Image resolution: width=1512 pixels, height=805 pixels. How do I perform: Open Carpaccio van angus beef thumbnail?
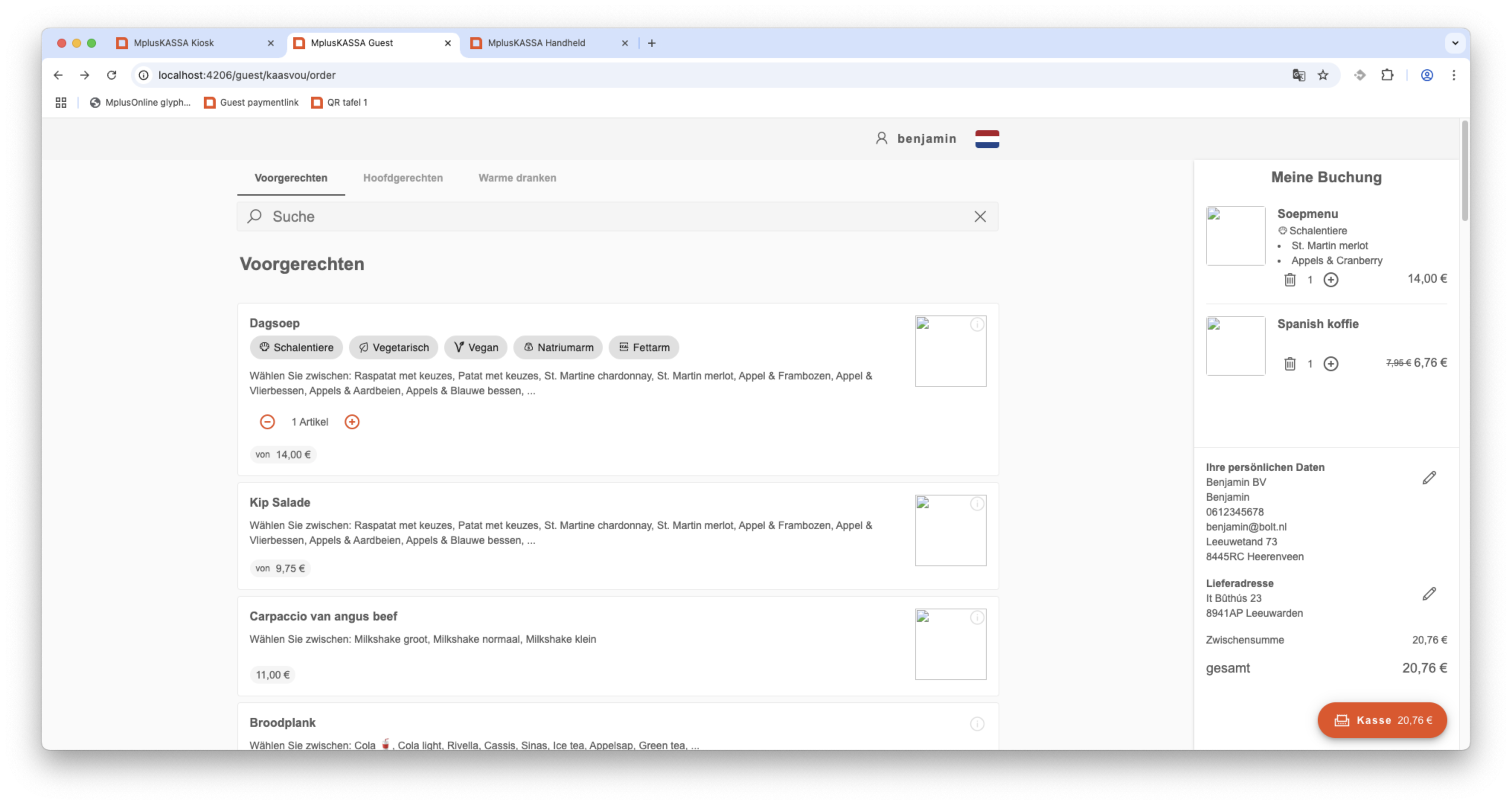[950, 644]
